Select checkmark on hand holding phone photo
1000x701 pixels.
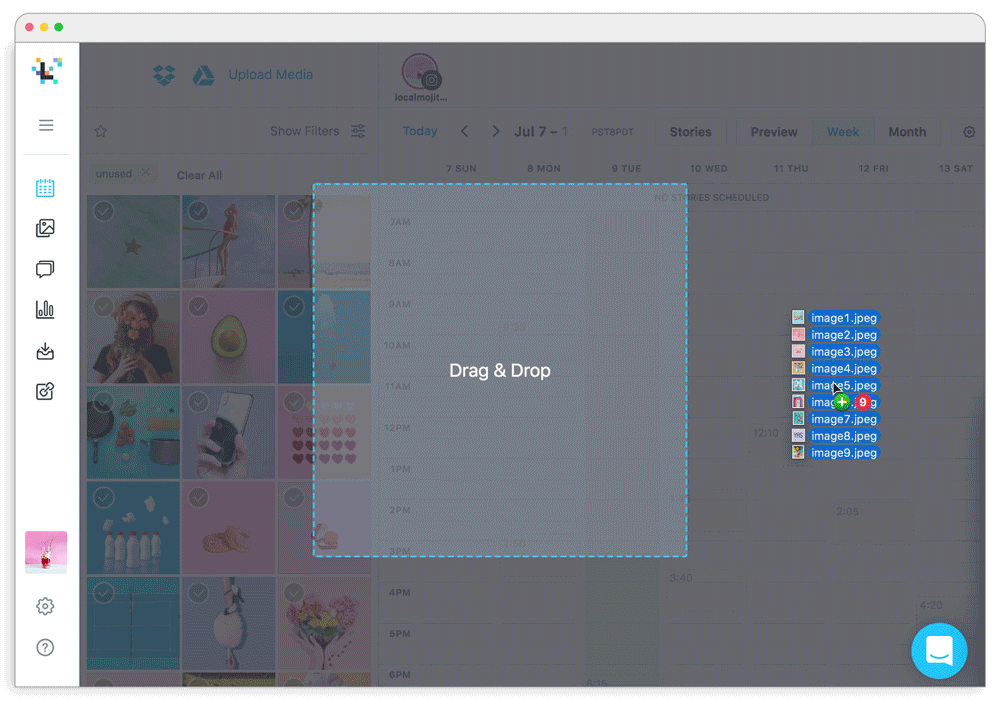tap(198, 401)
